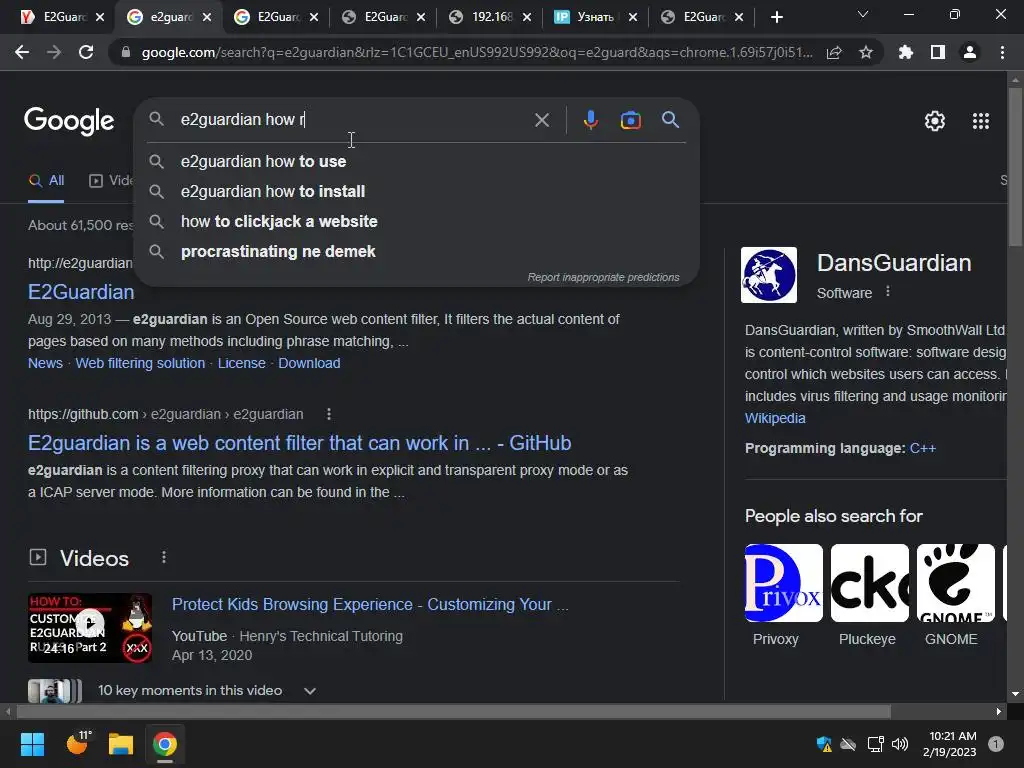Submit search with blue magnifier icon
Screen dimensions: 1024x768
(x=670, y=120)
